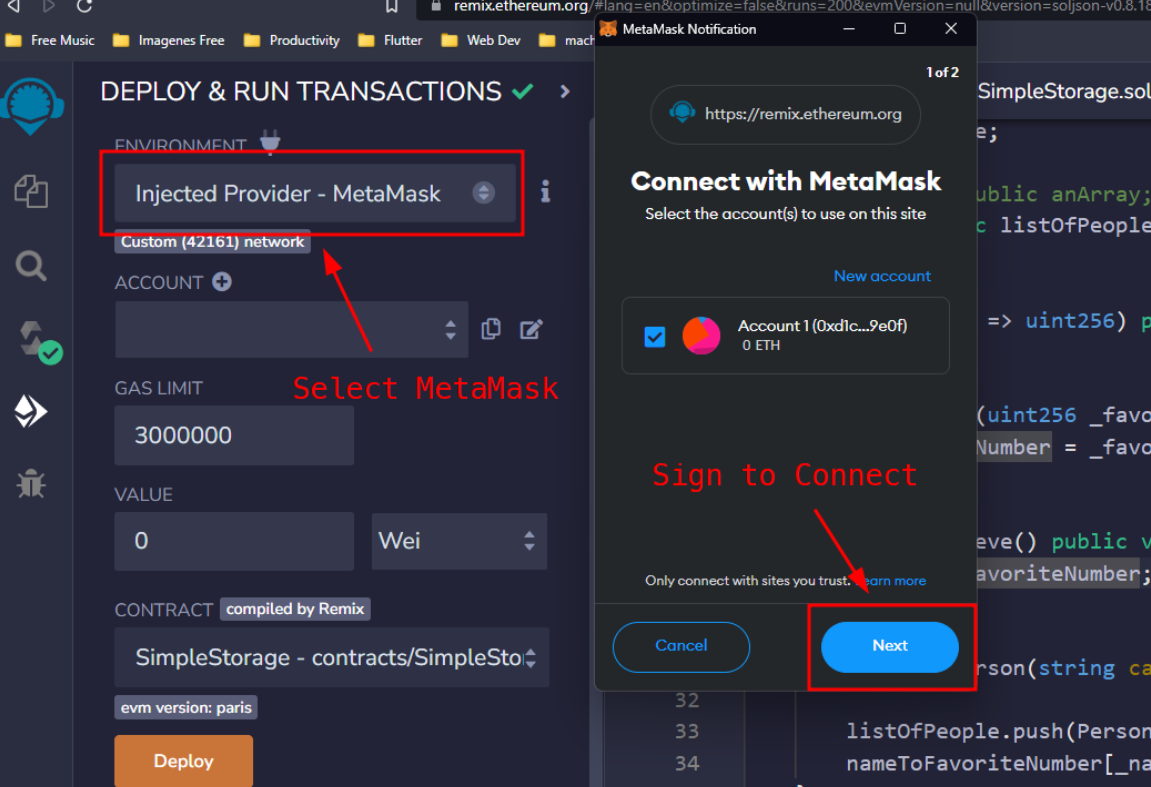The width and height of the screenshot is (1151, 787).
Task: Open Solidity compiler sidebar icon
Action: click(39, 342)
